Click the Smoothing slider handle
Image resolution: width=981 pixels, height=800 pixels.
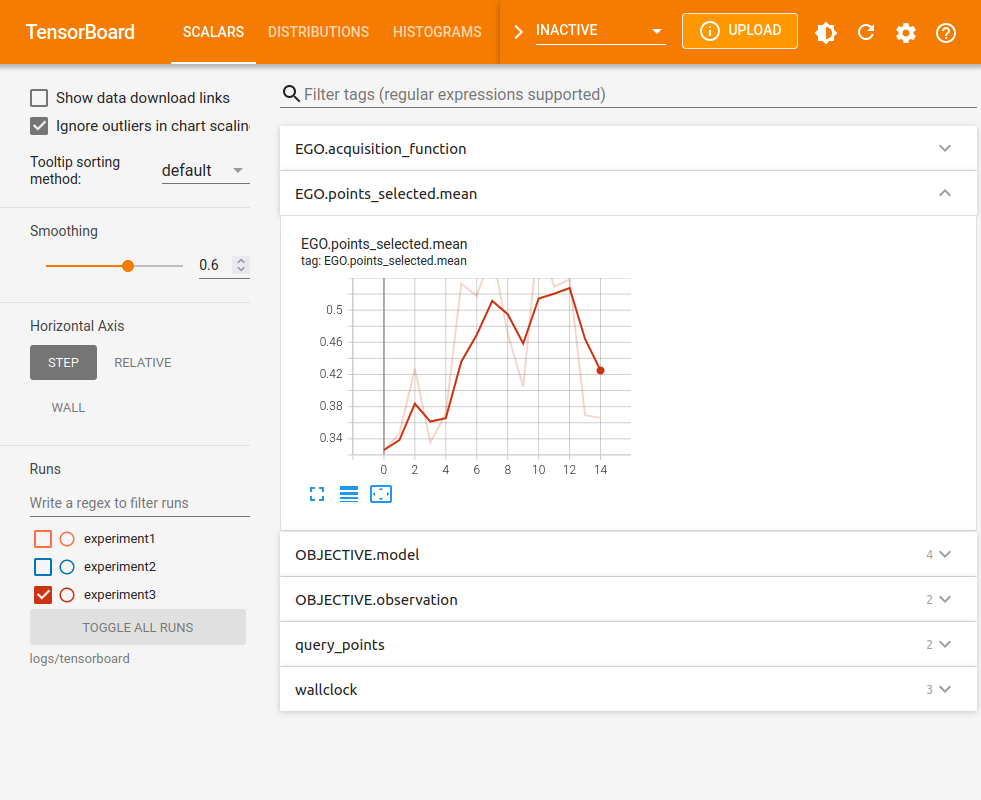coord(127,265)
